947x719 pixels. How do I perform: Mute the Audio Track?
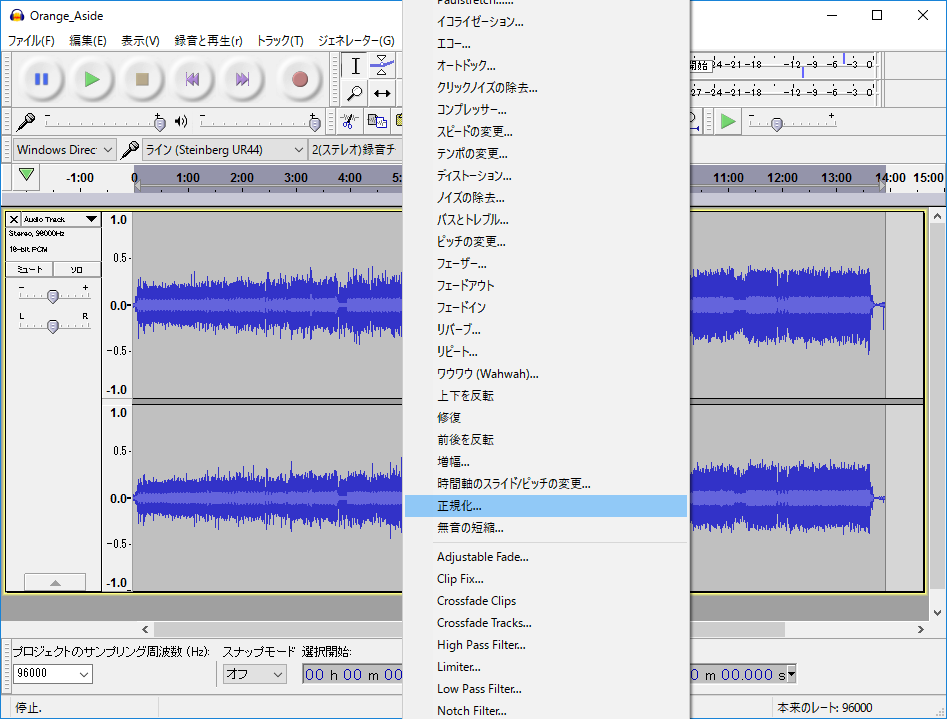coord(30,269)
